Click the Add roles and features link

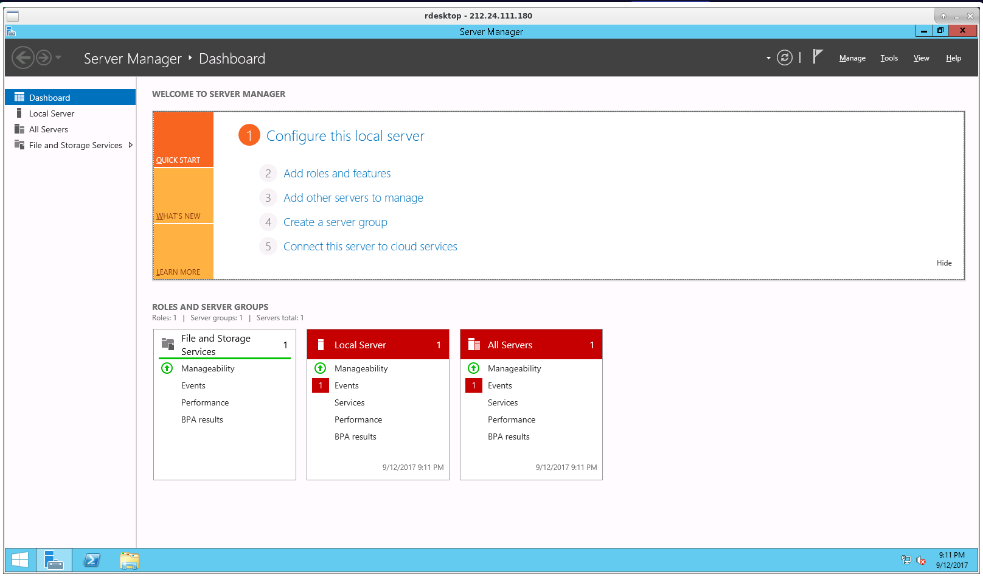click(x=337, y=173)
